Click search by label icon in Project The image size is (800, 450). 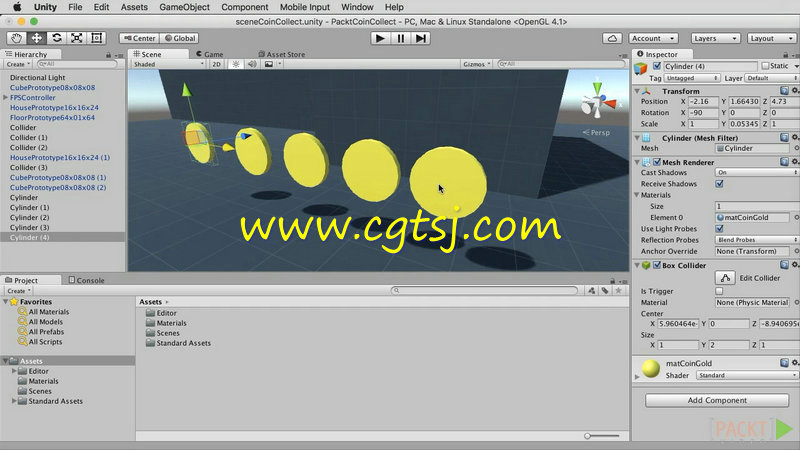(605, 290)
